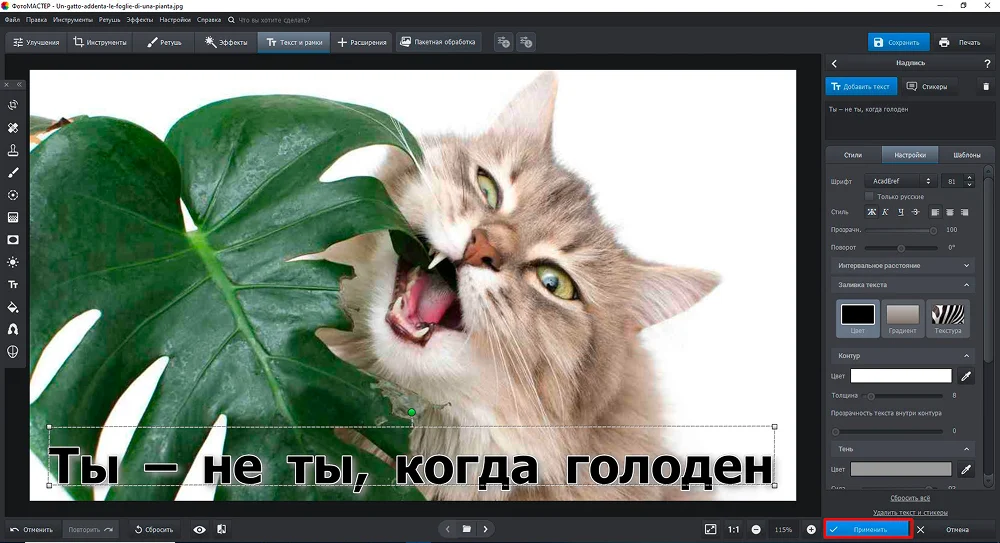
Task: Pick contour color with the eyedropper
Action: [x=966, y=376]
